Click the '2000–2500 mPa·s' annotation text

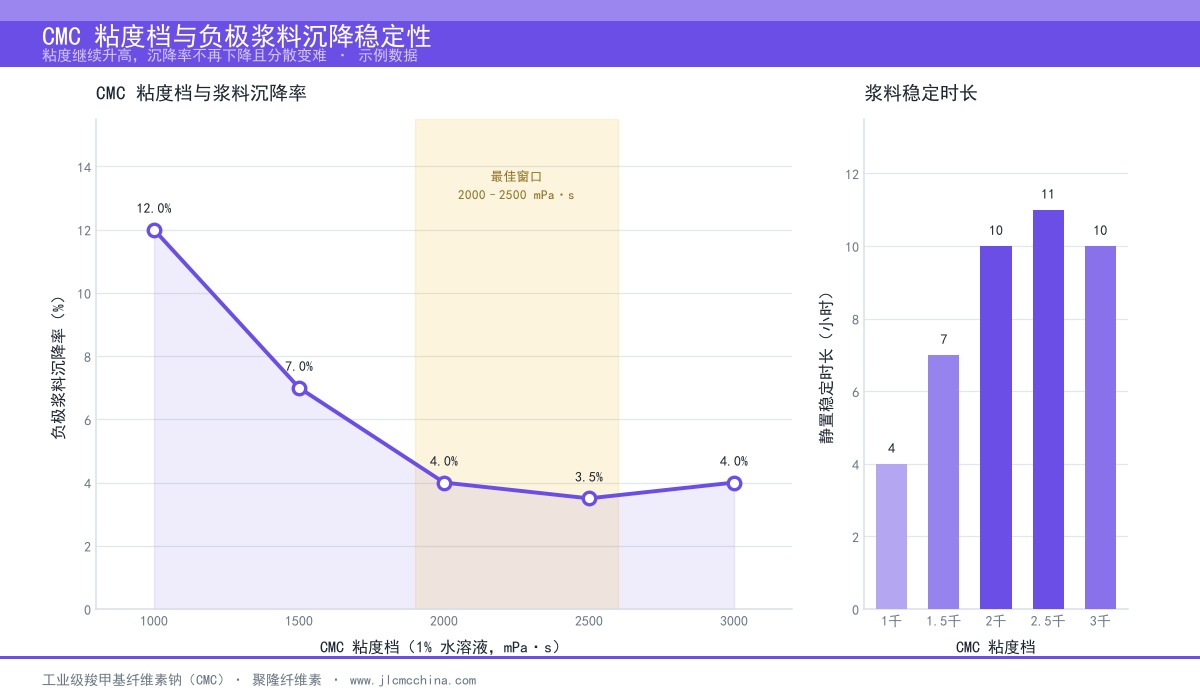tap(516, 195)
